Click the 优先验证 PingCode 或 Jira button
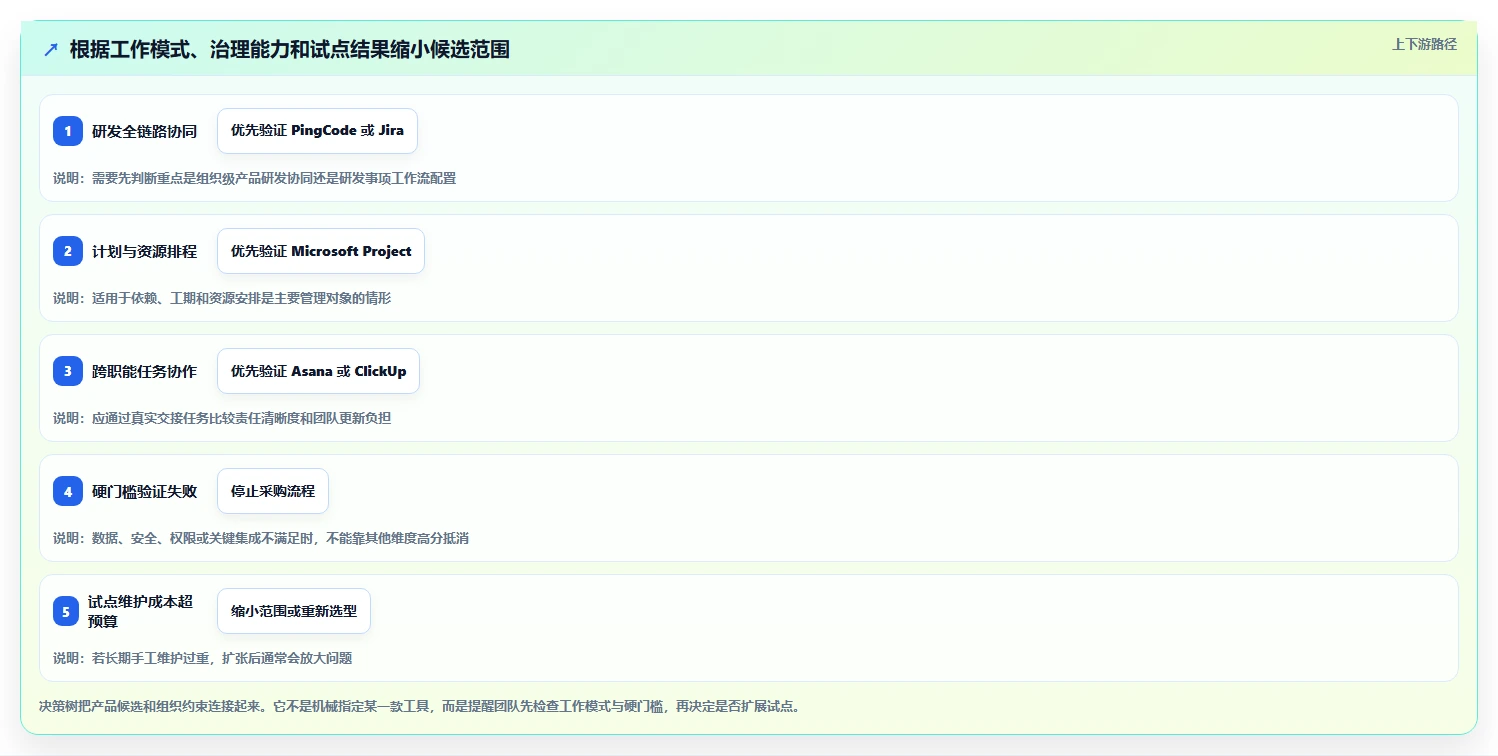 pyautogui.click(x=317, y=131)
